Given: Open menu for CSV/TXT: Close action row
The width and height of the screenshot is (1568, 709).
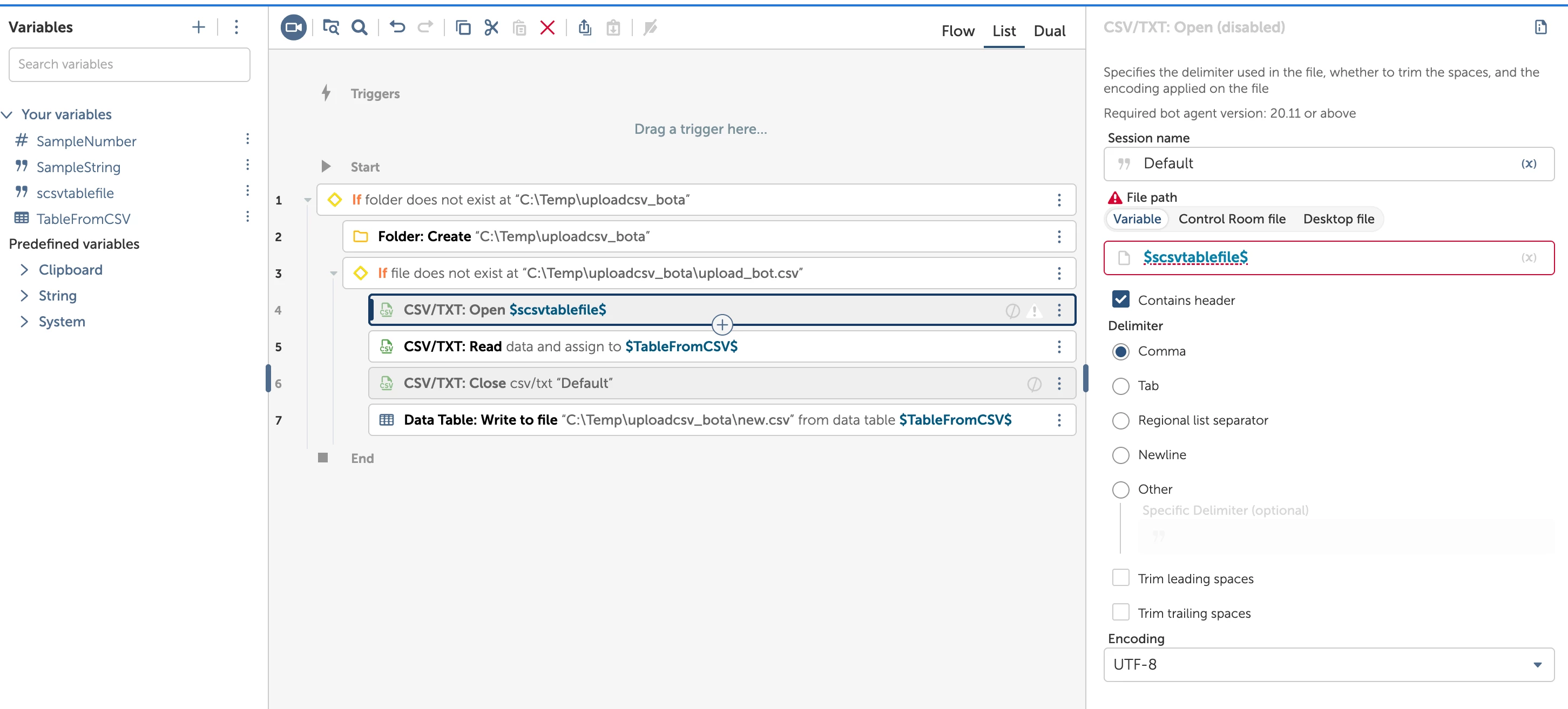Looking at the screenshot, I should [1058, 384].
